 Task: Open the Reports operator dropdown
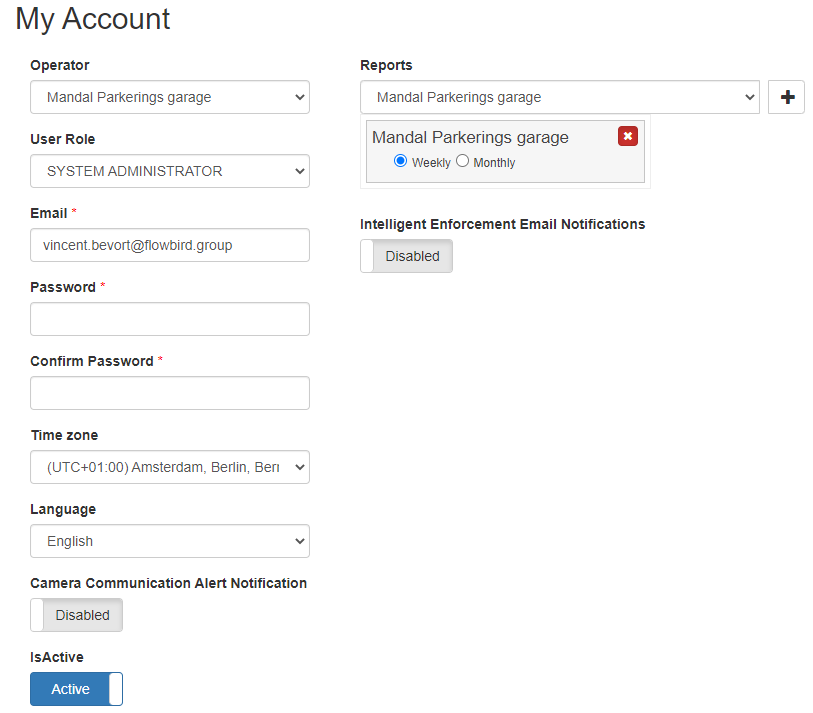tap(560, 97)
